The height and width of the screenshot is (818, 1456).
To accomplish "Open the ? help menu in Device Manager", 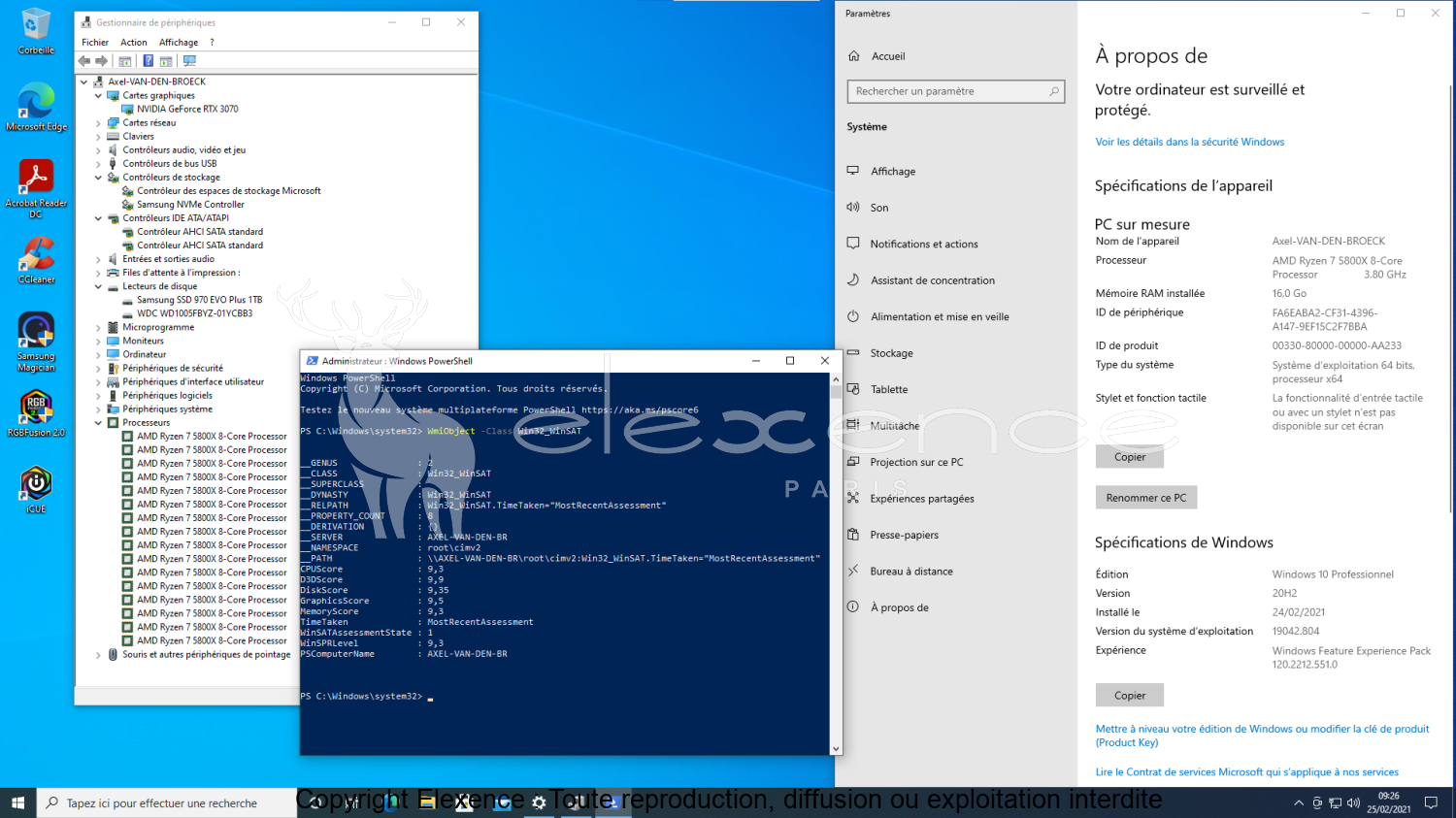I will pyautogui.click(x=212, y=43).
